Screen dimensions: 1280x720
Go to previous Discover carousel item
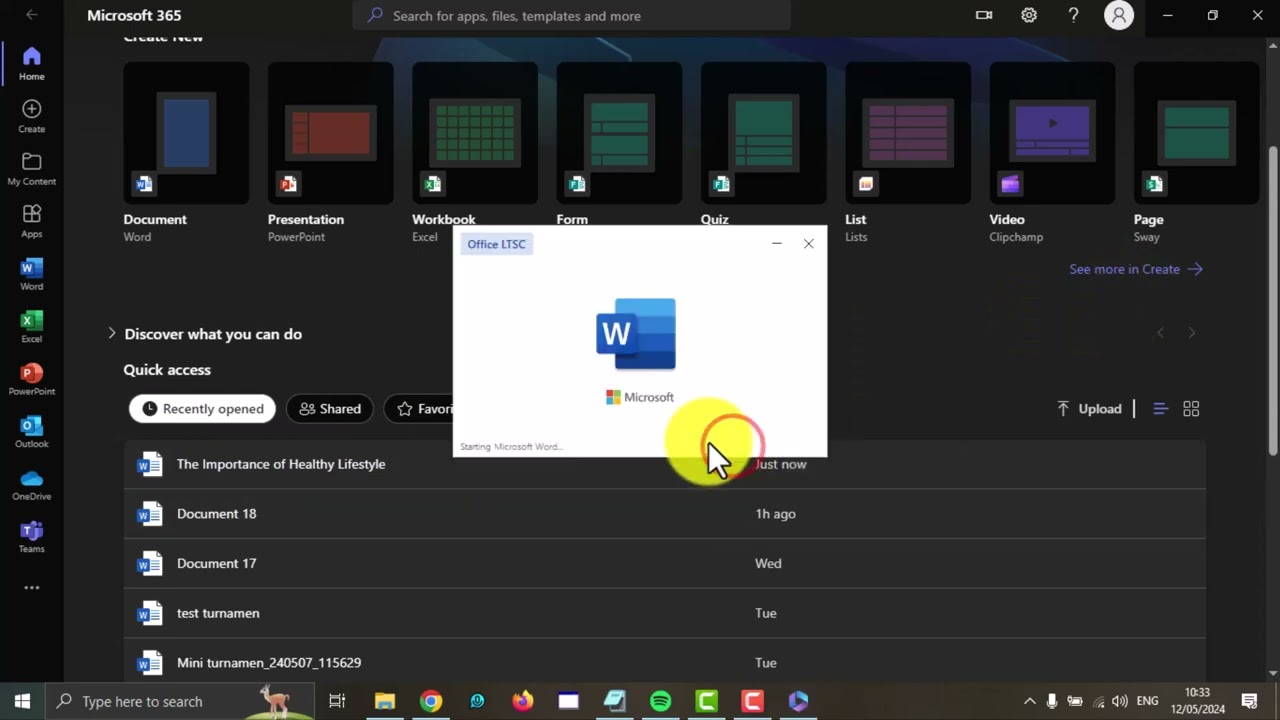[x=1160, y=333]
